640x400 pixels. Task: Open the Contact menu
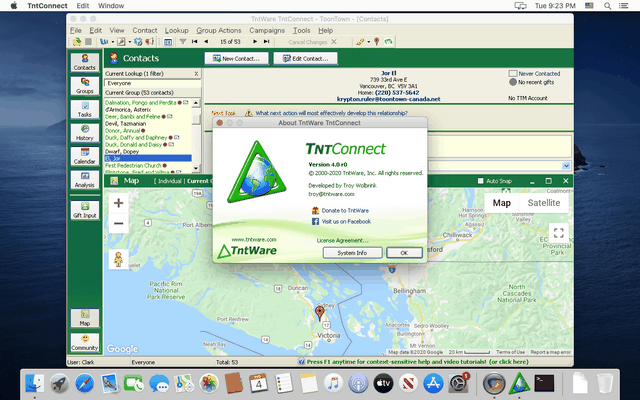(144, 30)
